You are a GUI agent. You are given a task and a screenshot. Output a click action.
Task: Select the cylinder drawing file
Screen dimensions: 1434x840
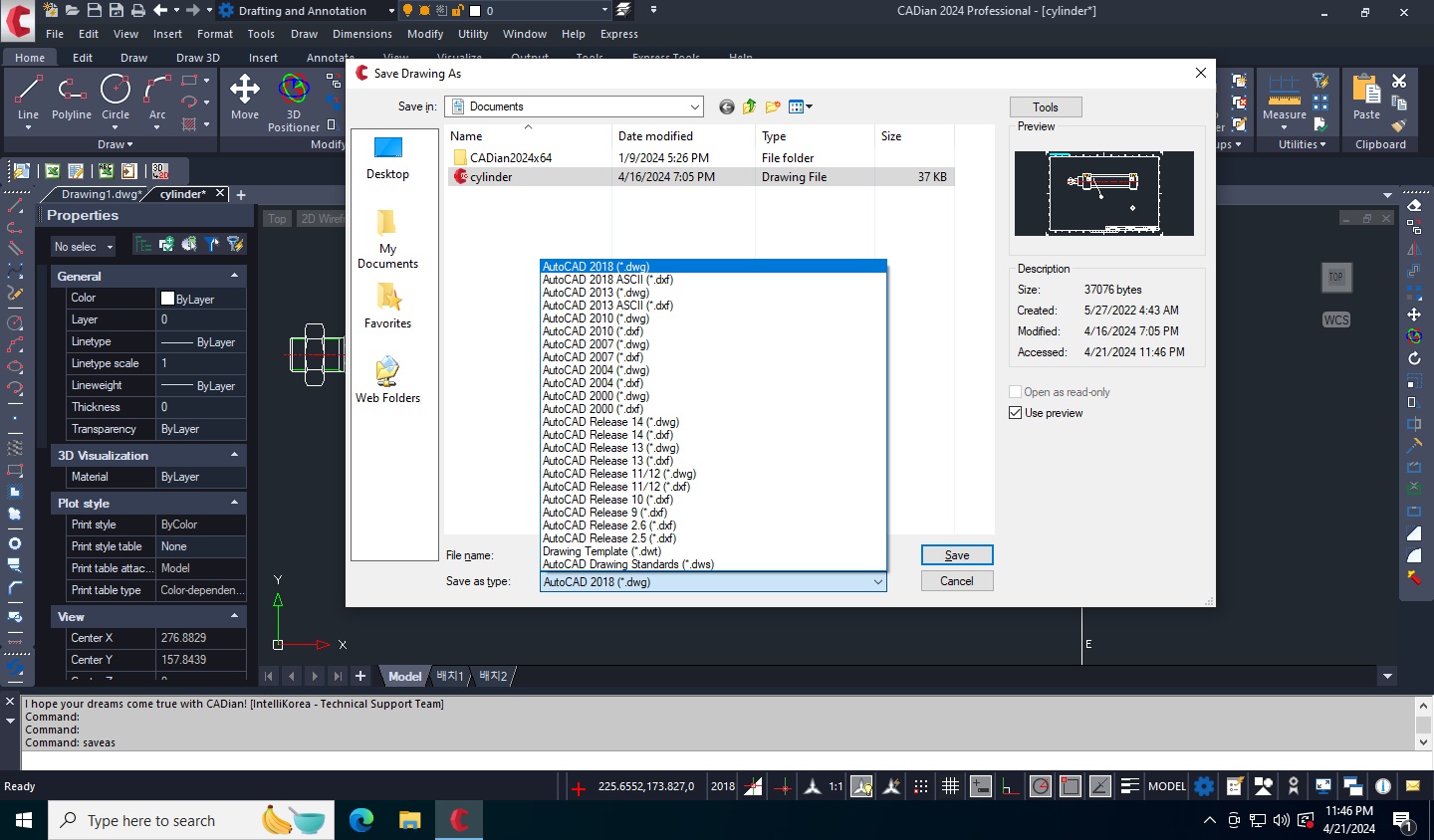(491, 177)
